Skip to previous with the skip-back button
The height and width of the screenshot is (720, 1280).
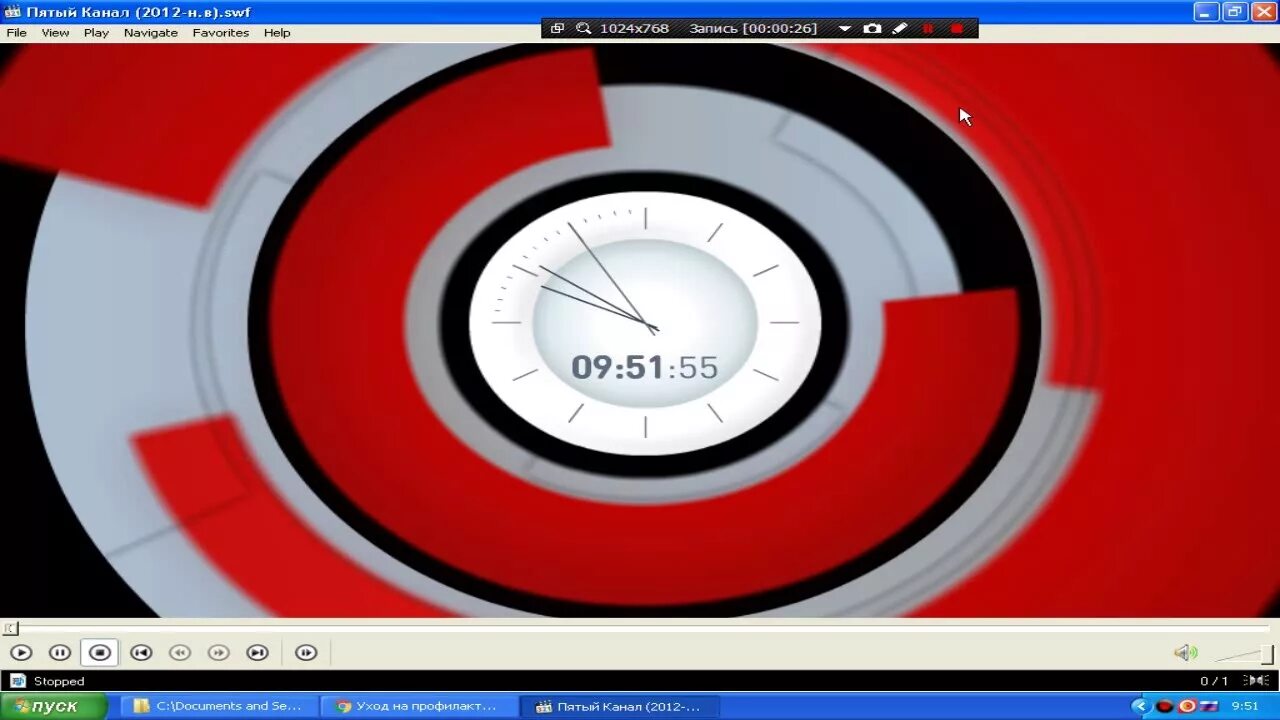141,653
